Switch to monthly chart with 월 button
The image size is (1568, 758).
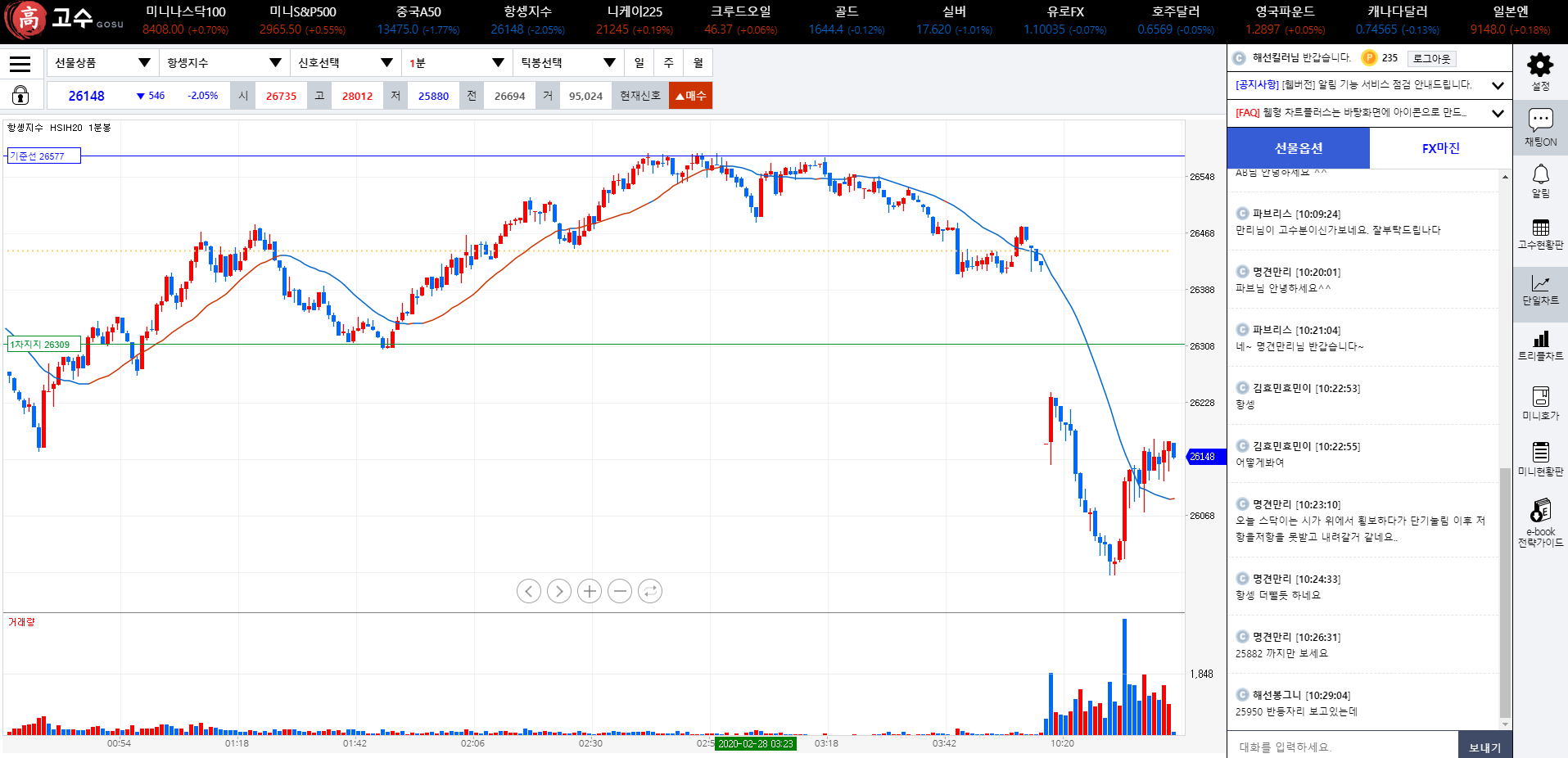[x=698, y=63]
